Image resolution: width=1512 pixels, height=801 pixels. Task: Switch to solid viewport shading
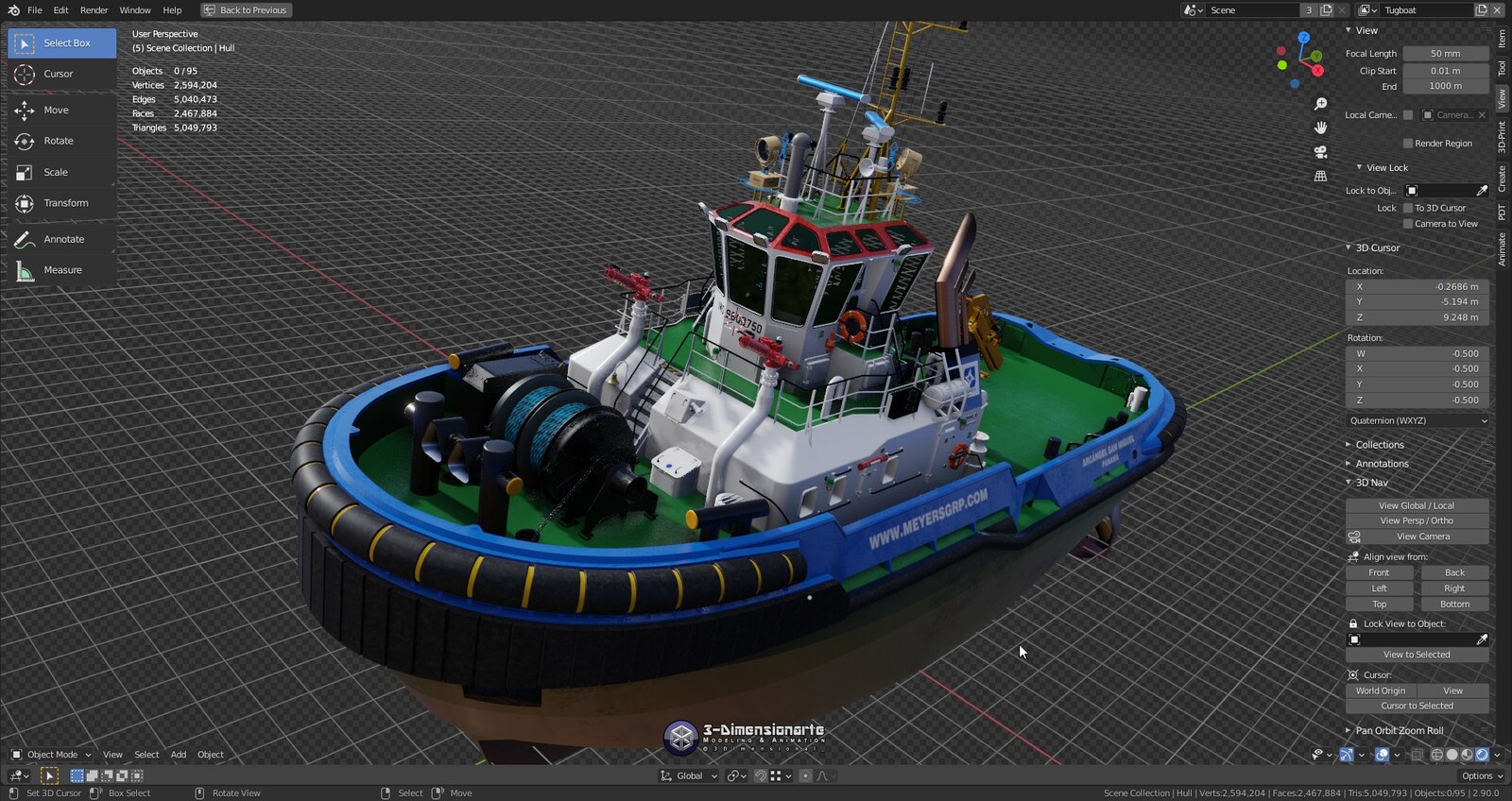1452,755
